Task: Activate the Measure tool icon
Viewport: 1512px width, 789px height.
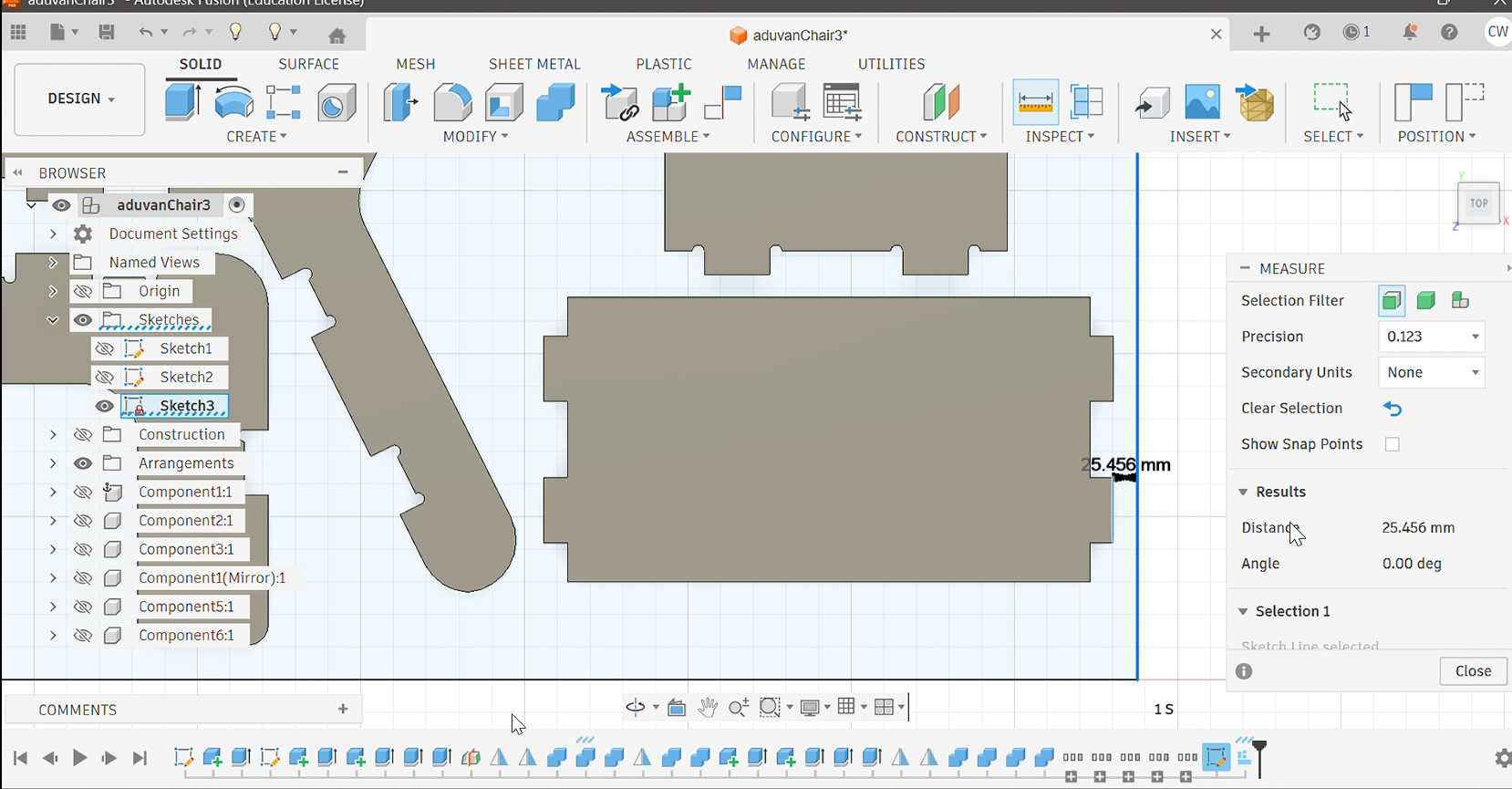Action: (x=1035, y=102)
